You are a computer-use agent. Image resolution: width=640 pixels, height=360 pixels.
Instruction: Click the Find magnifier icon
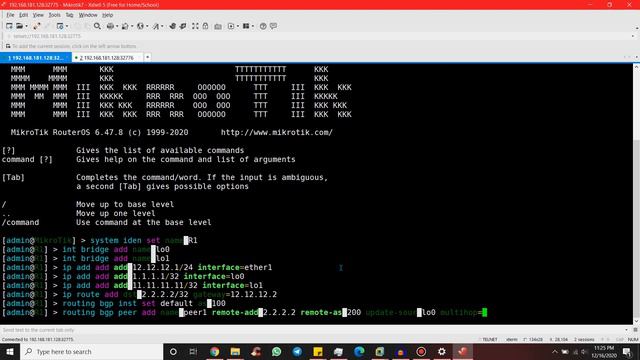(97, 26)
